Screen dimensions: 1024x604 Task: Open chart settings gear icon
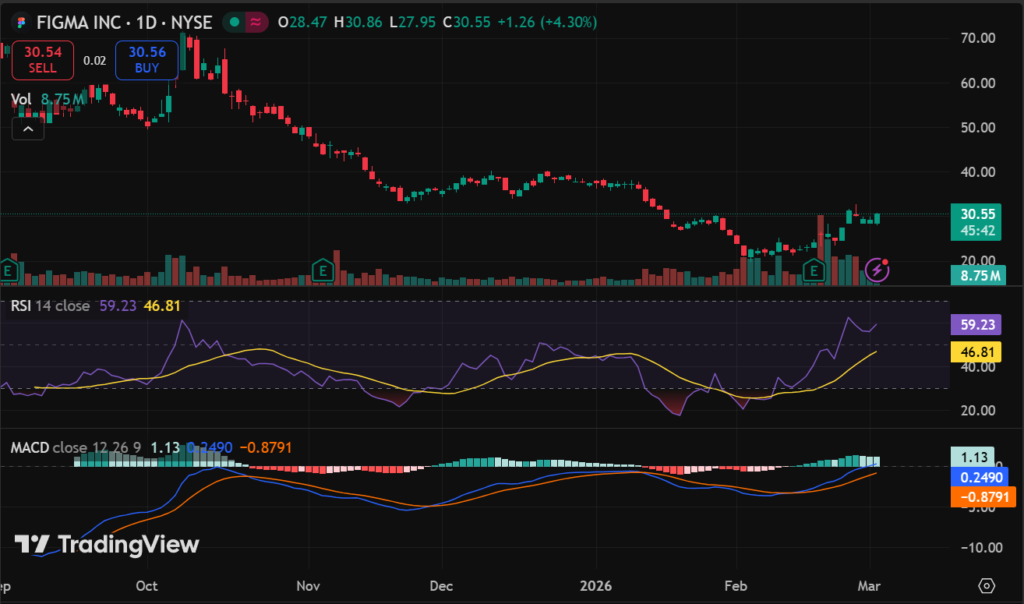987,585
